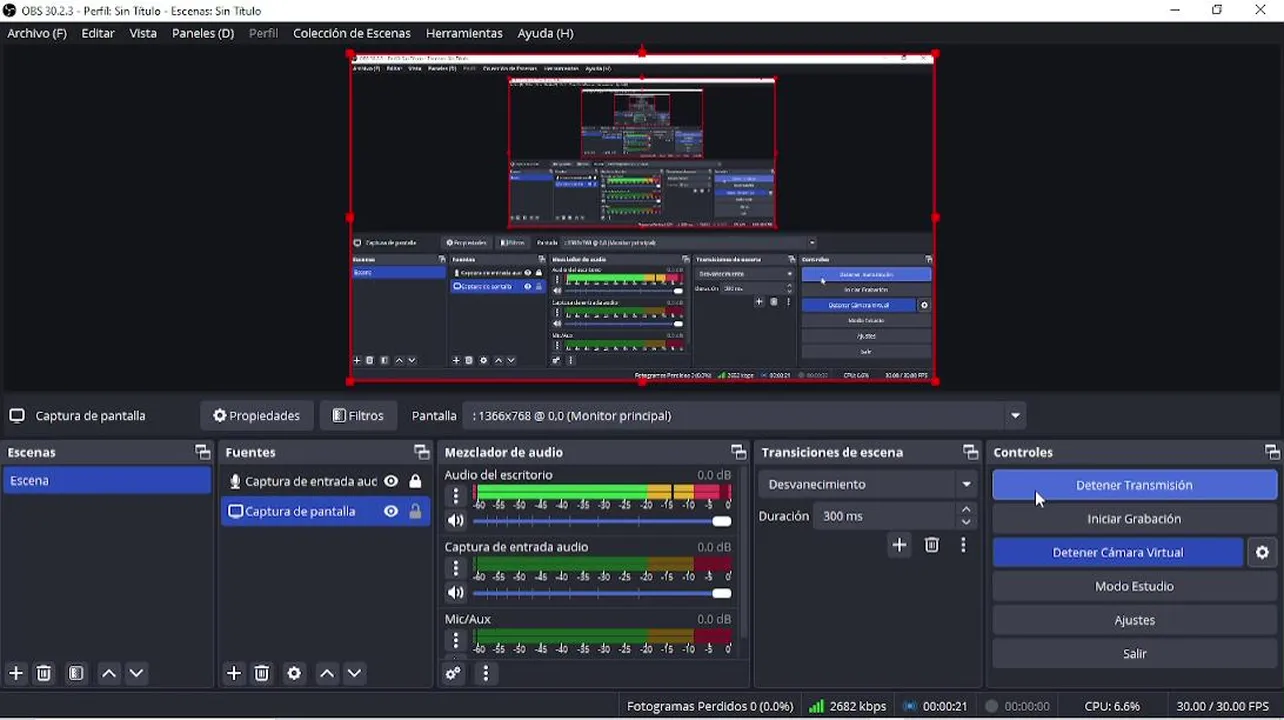Move scene up arrow in Escenas
The width and height of the screenshot is (1284, 720).
pyautogui.click(x=109, y=674)
